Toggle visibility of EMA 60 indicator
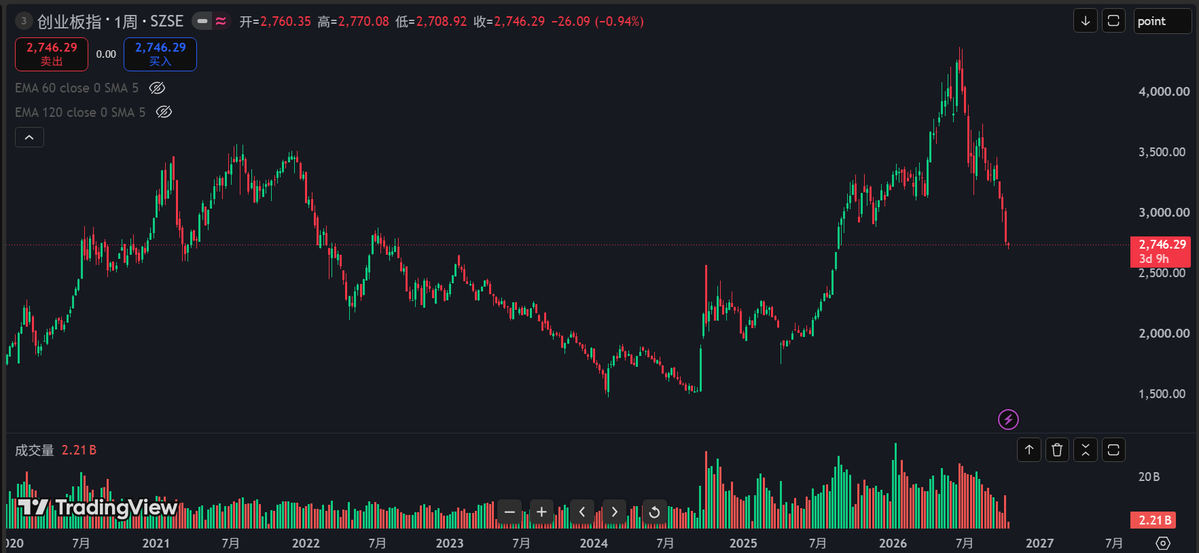The width and height of the screenshot is (1199, 553). [157, 88]
